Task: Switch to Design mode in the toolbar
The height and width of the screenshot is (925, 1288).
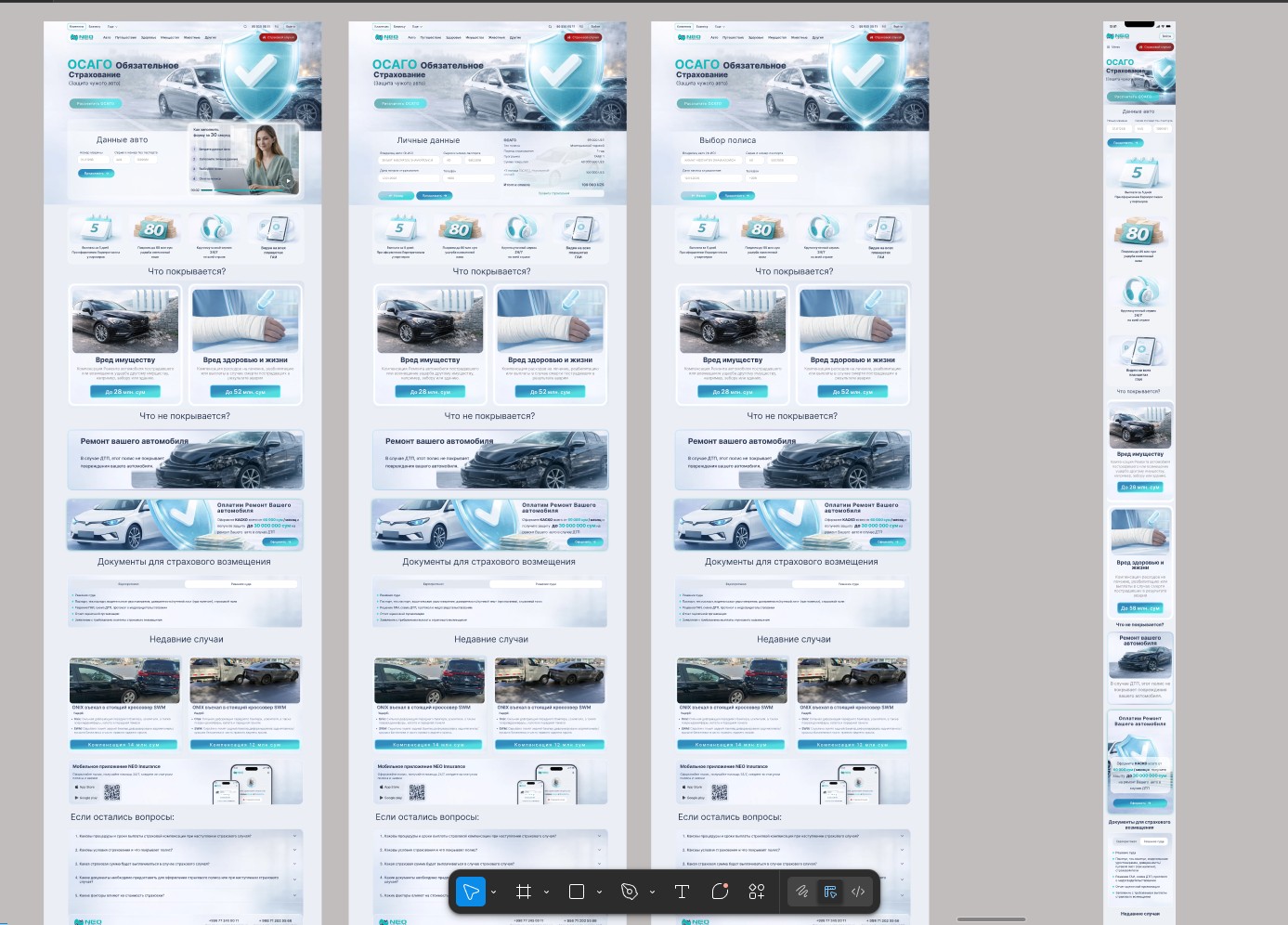Action: pos(830,892)
